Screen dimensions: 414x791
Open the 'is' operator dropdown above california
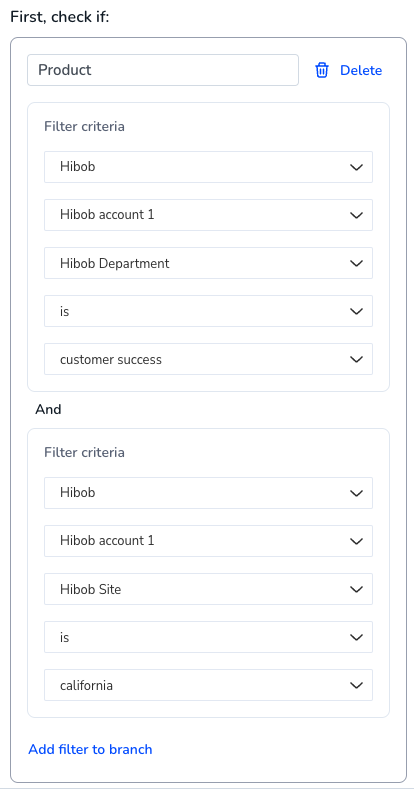point(208,637)
